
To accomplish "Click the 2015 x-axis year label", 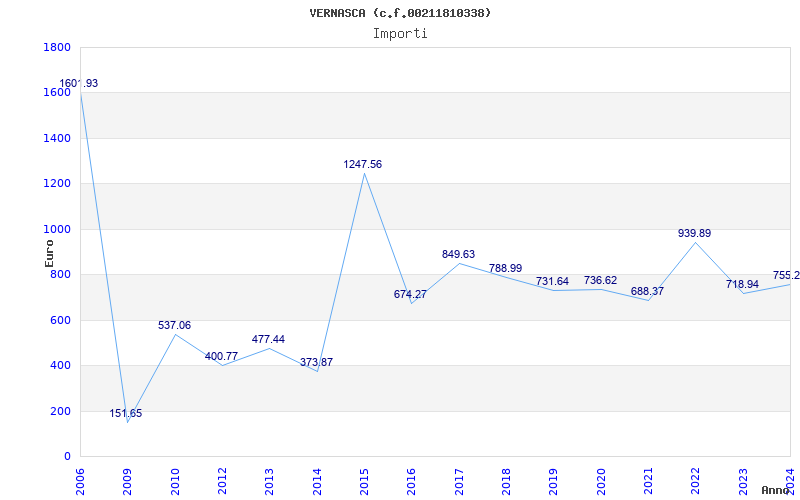I will (x=364, y=482).
